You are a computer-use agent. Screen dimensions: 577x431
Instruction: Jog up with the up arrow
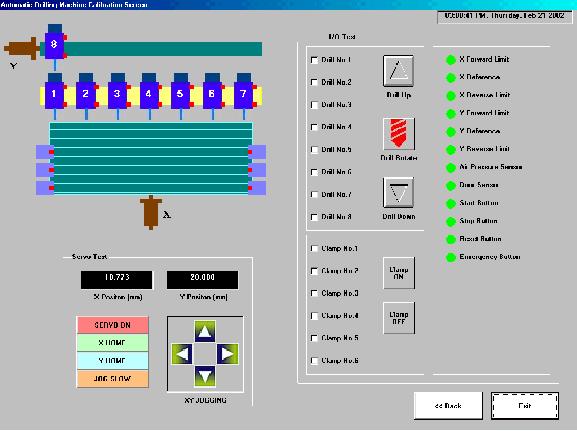(205, 331)
